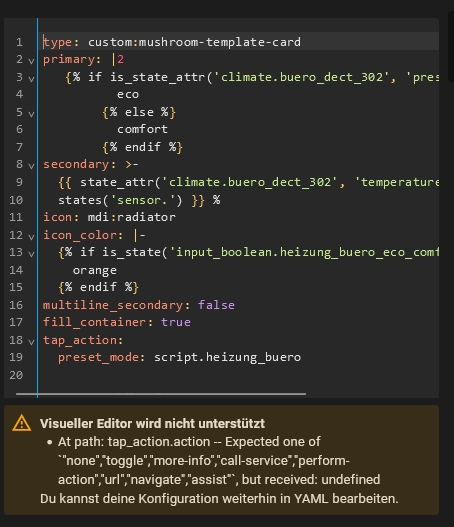Click the word orange on line 14
This screenshot has height=527, width=454.
(95, 270)
